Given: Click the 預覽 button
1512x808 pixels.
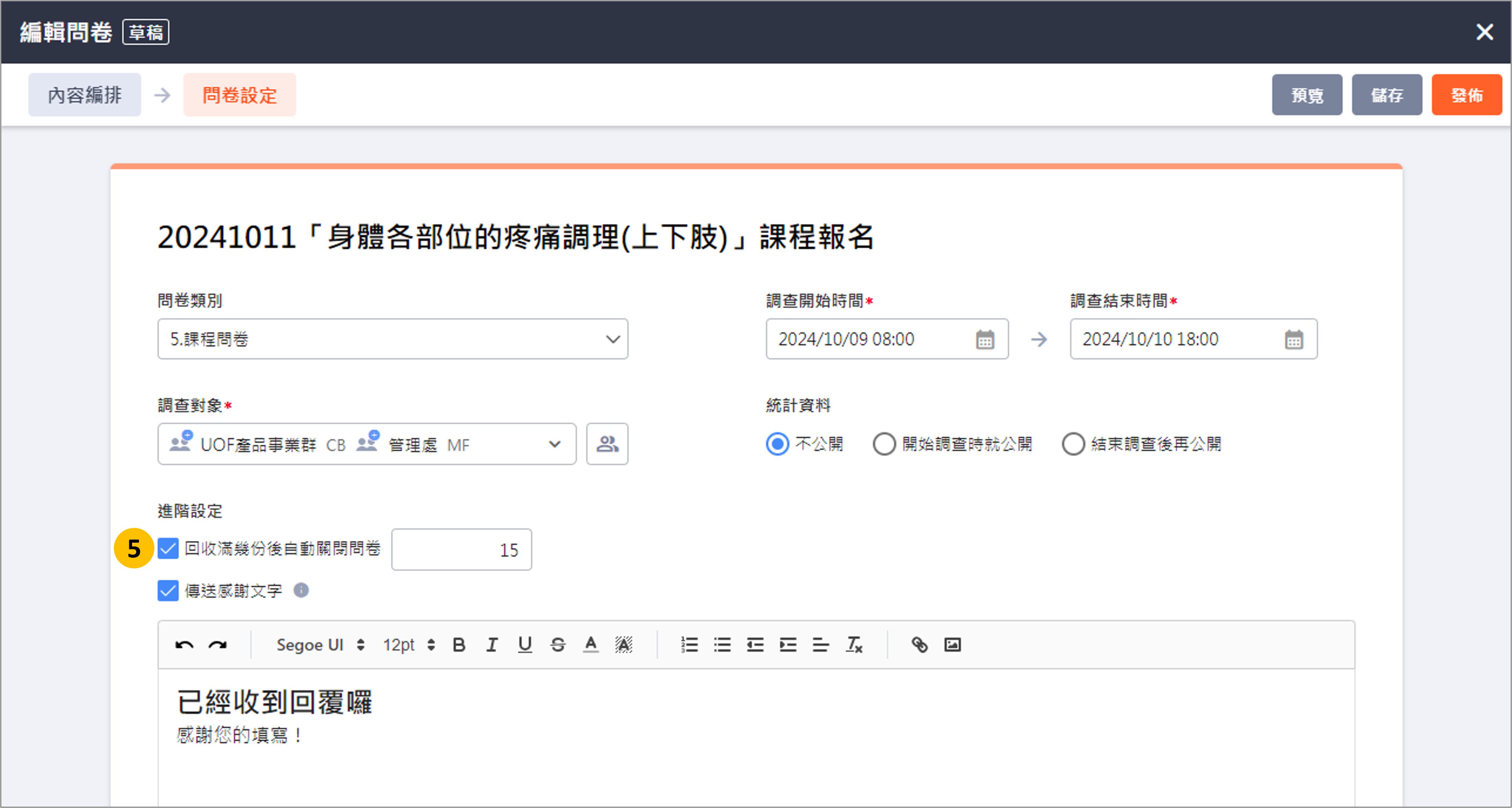Looking at the screenshot, I should 1307,95.
